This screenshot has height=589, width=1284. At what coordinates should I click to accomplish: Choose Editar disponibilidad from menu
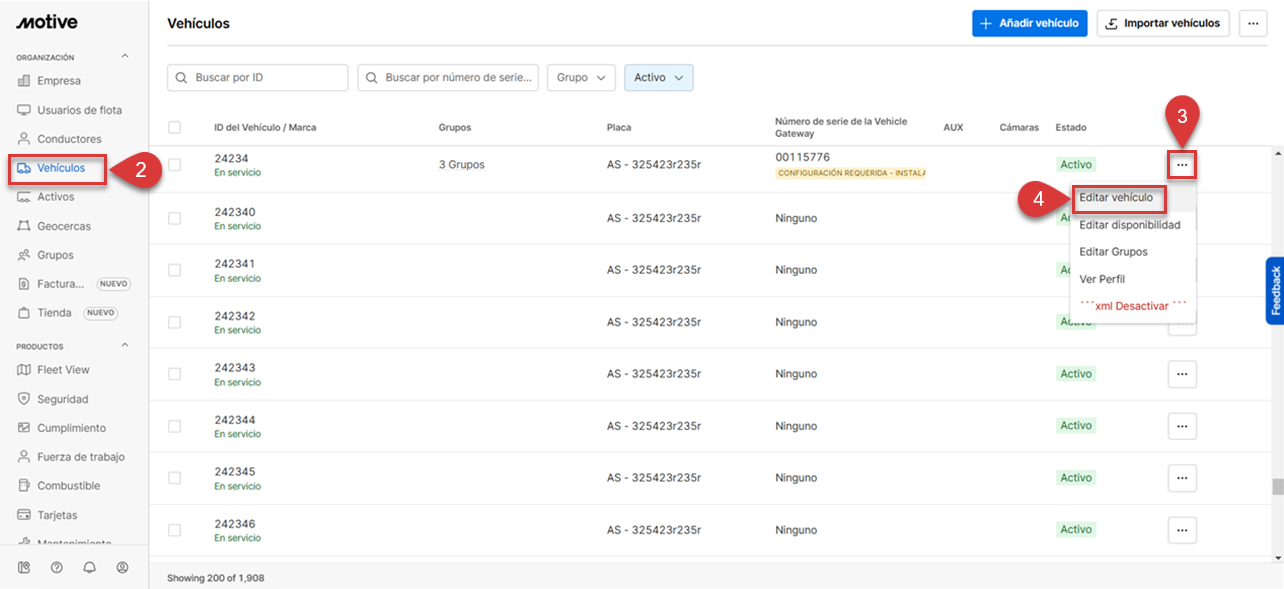1132,225
